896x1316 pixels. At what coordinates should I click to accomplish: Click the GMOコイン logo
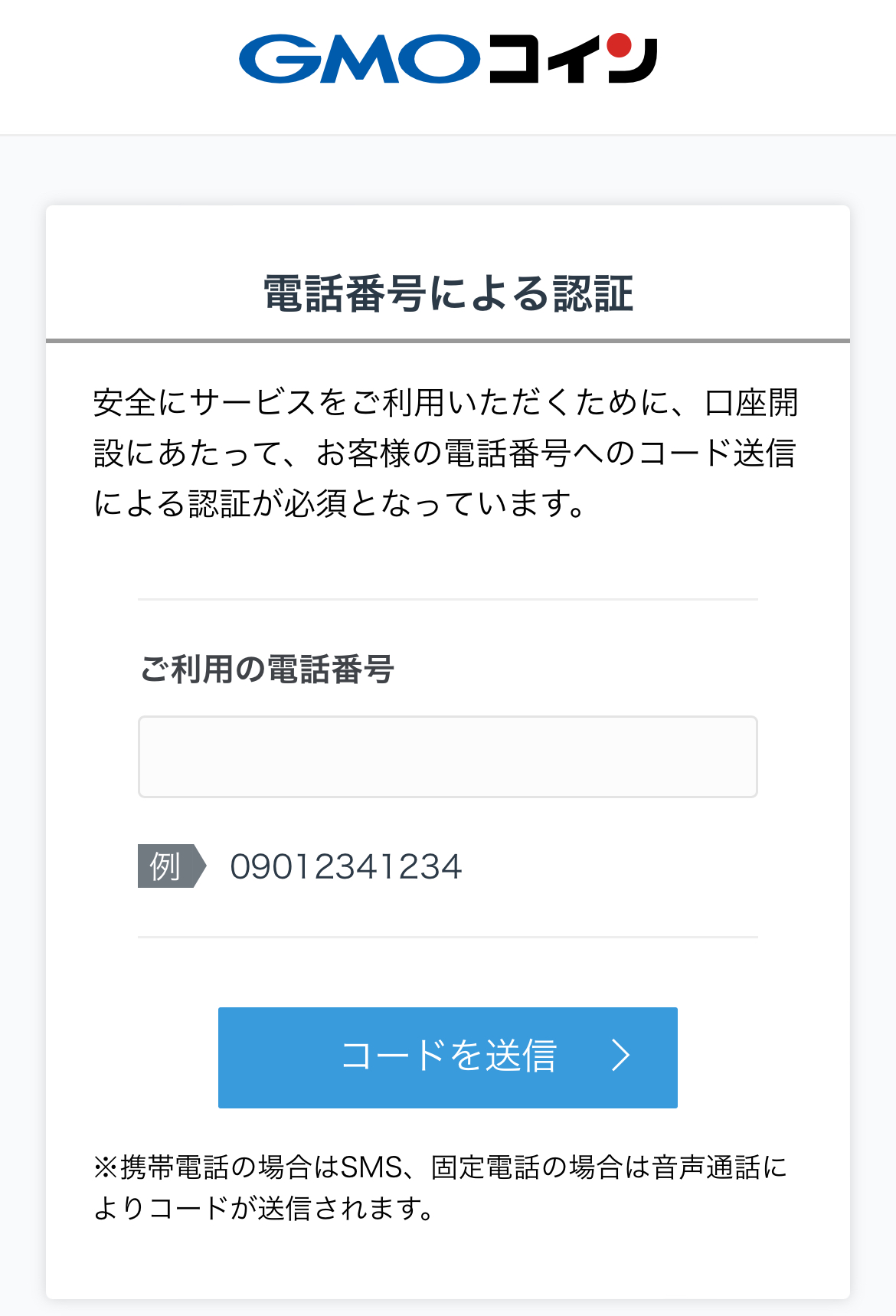point(448,58)
